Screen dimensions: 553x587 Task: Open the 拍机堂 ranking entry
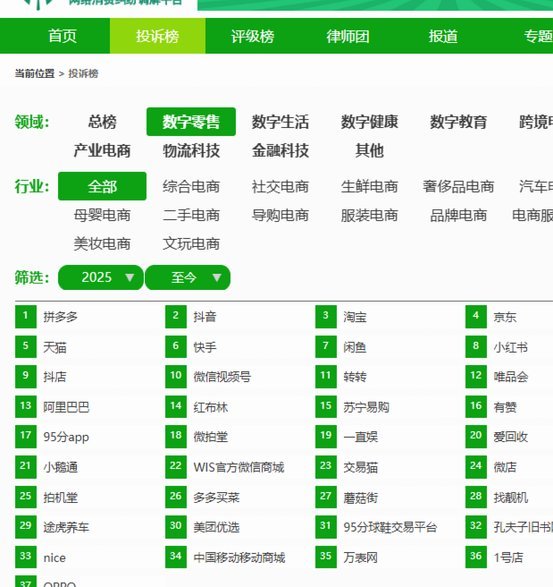coord(60,498)
